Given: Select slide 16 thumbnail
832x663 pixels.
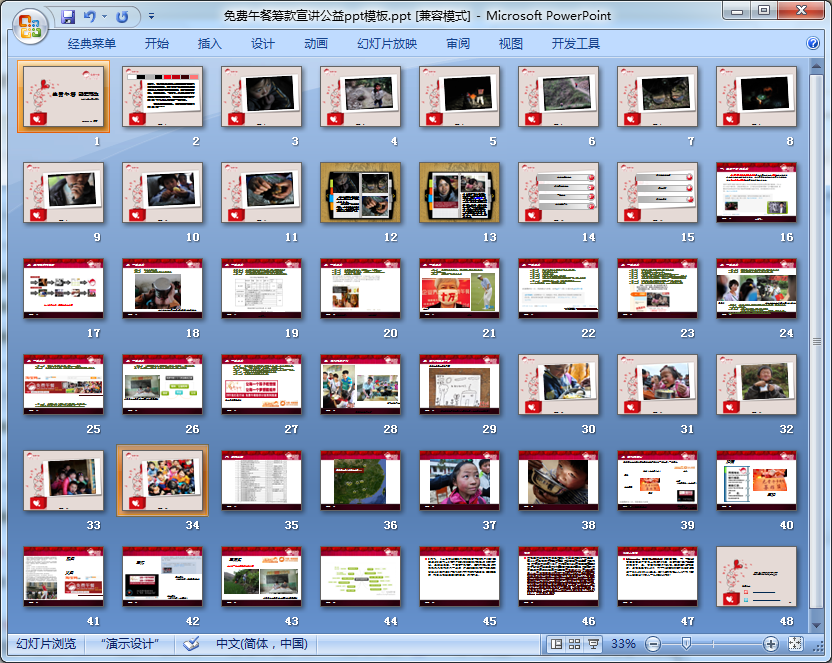Looking at the screenshot, I should coord(757,192).
